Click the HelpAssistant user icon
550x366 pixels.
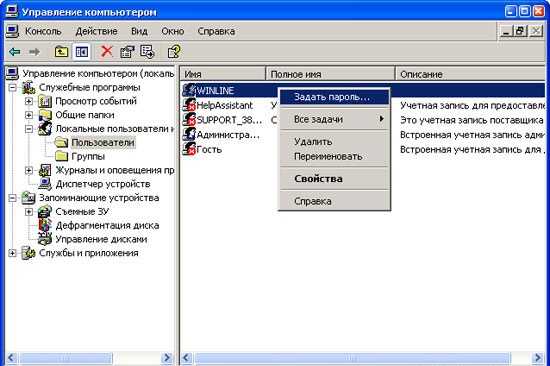coord(189,105)
